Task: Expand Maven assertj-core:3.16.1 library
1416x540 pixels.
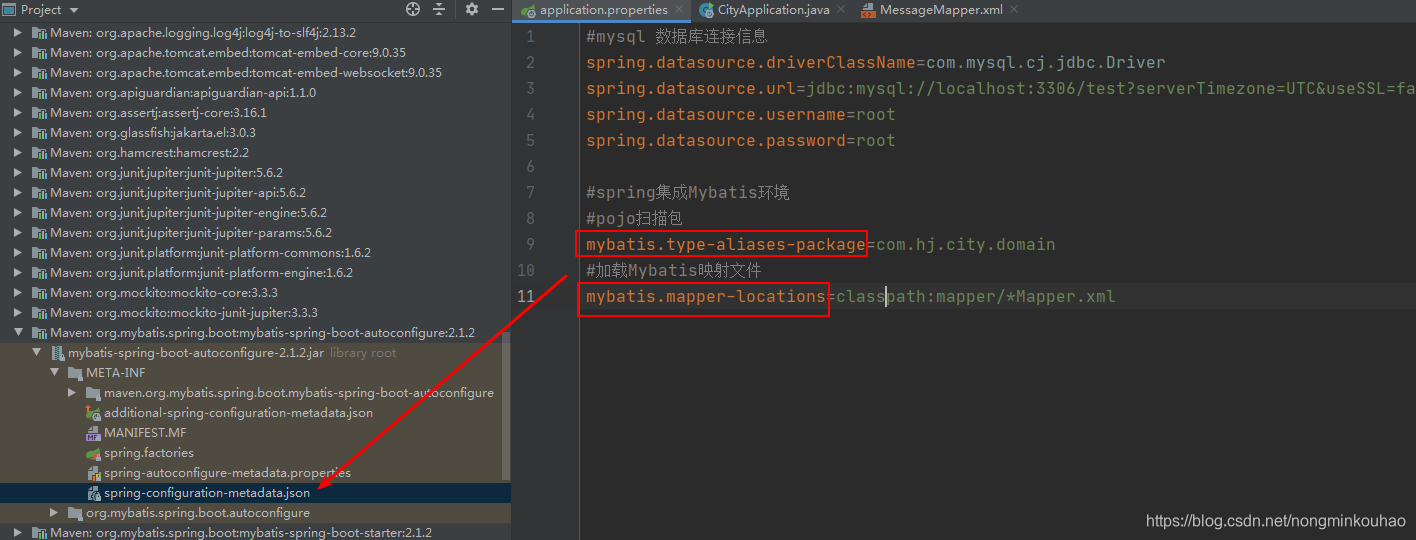Action: coord(18,112)
